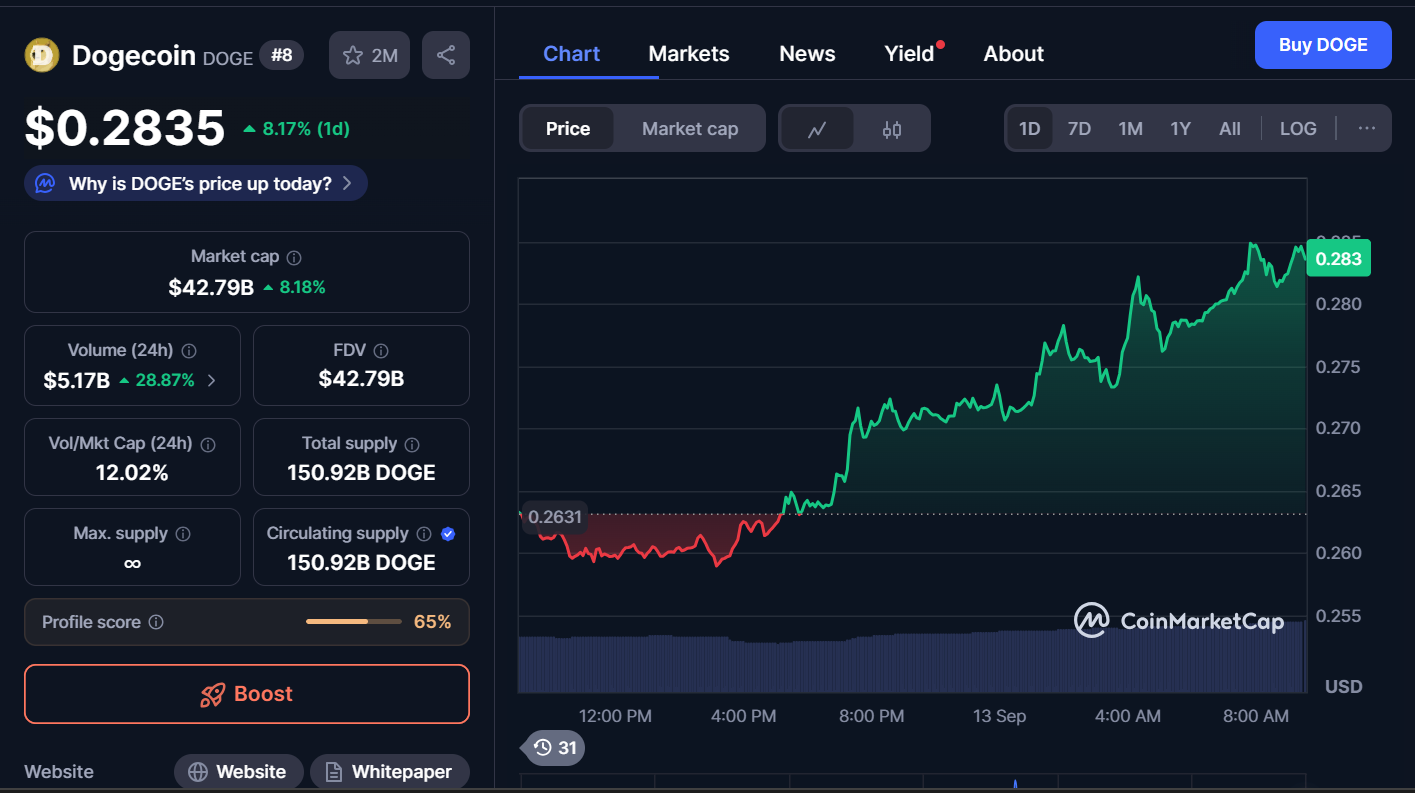Click FDV info icon
Image resolution: width=1415 pixels, height=793 pixels.
381,351
